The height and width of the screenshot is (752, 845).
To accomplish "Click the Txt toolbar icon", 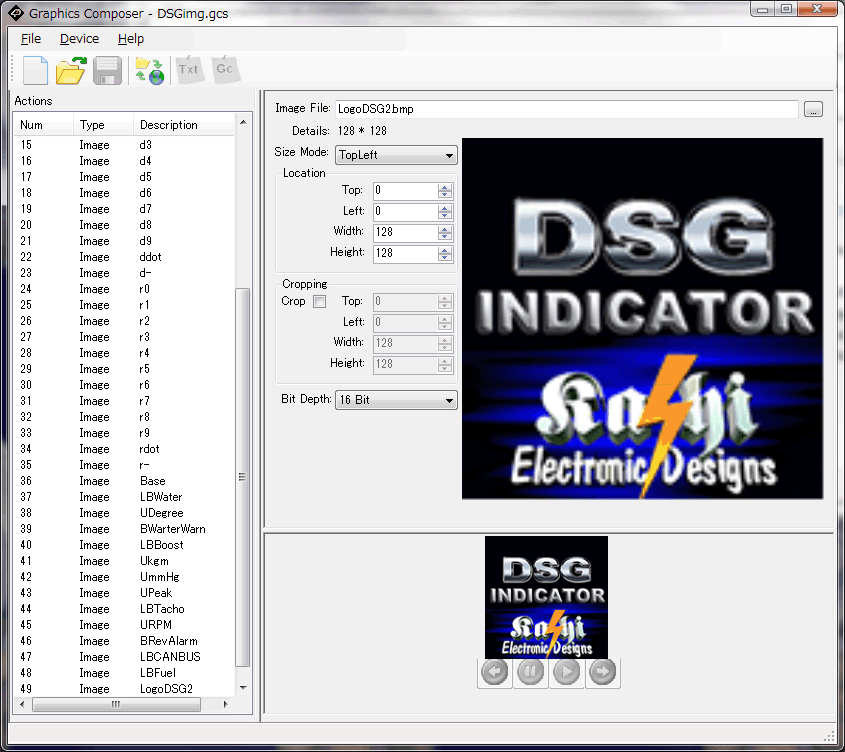I will [x=189, y=70].
